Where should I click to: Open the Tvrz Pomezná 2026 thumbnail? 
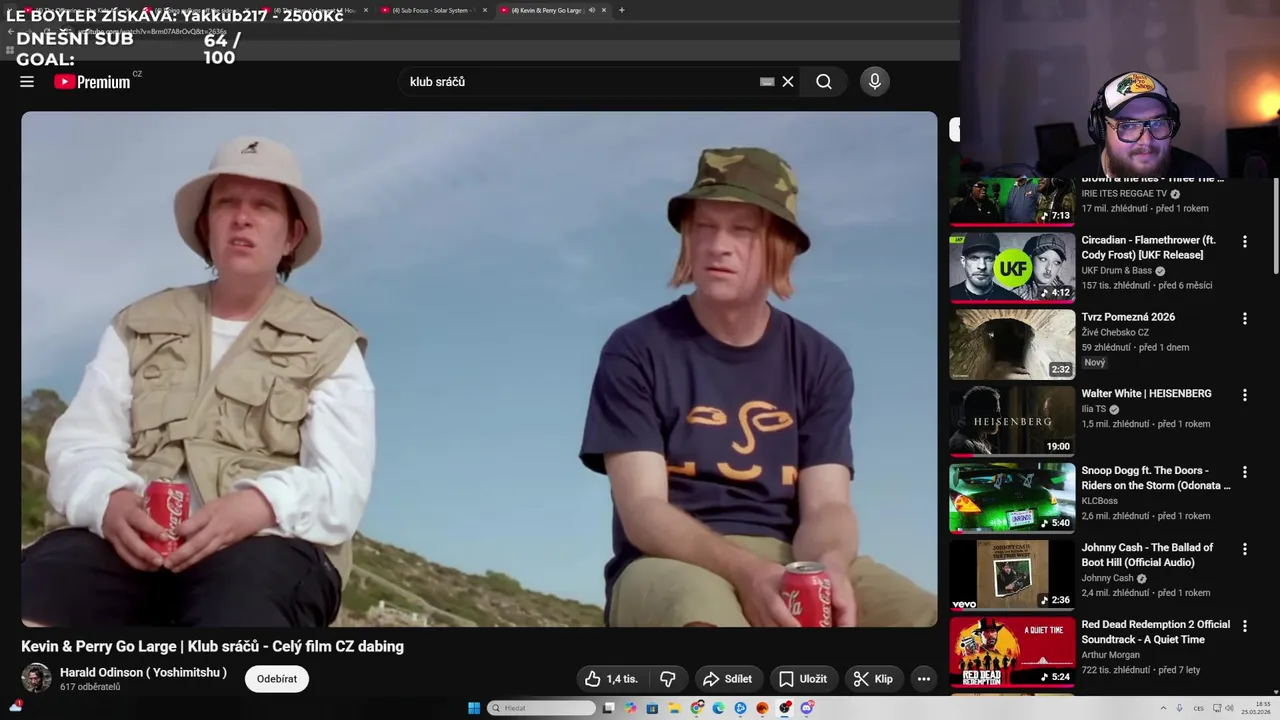[x=1012, y=344]
